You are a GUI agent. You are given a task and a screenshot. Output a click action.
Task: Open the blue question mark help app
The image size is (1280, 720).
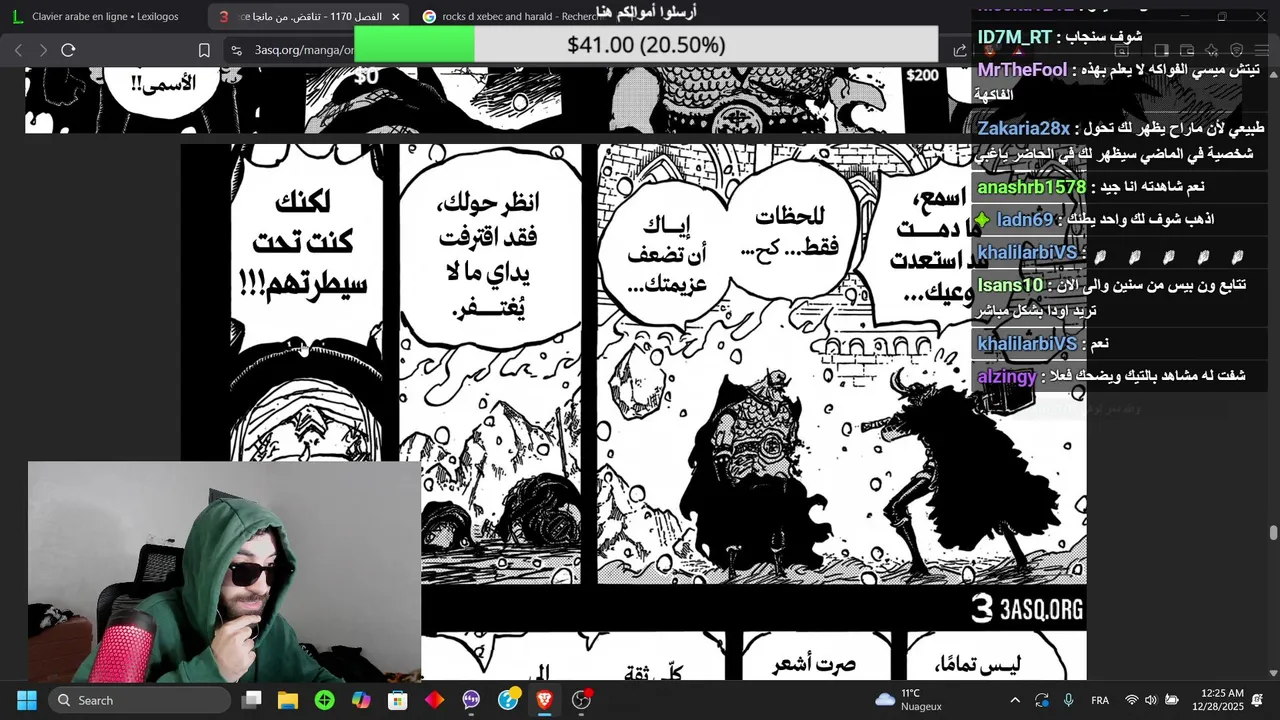coord(508,699)
